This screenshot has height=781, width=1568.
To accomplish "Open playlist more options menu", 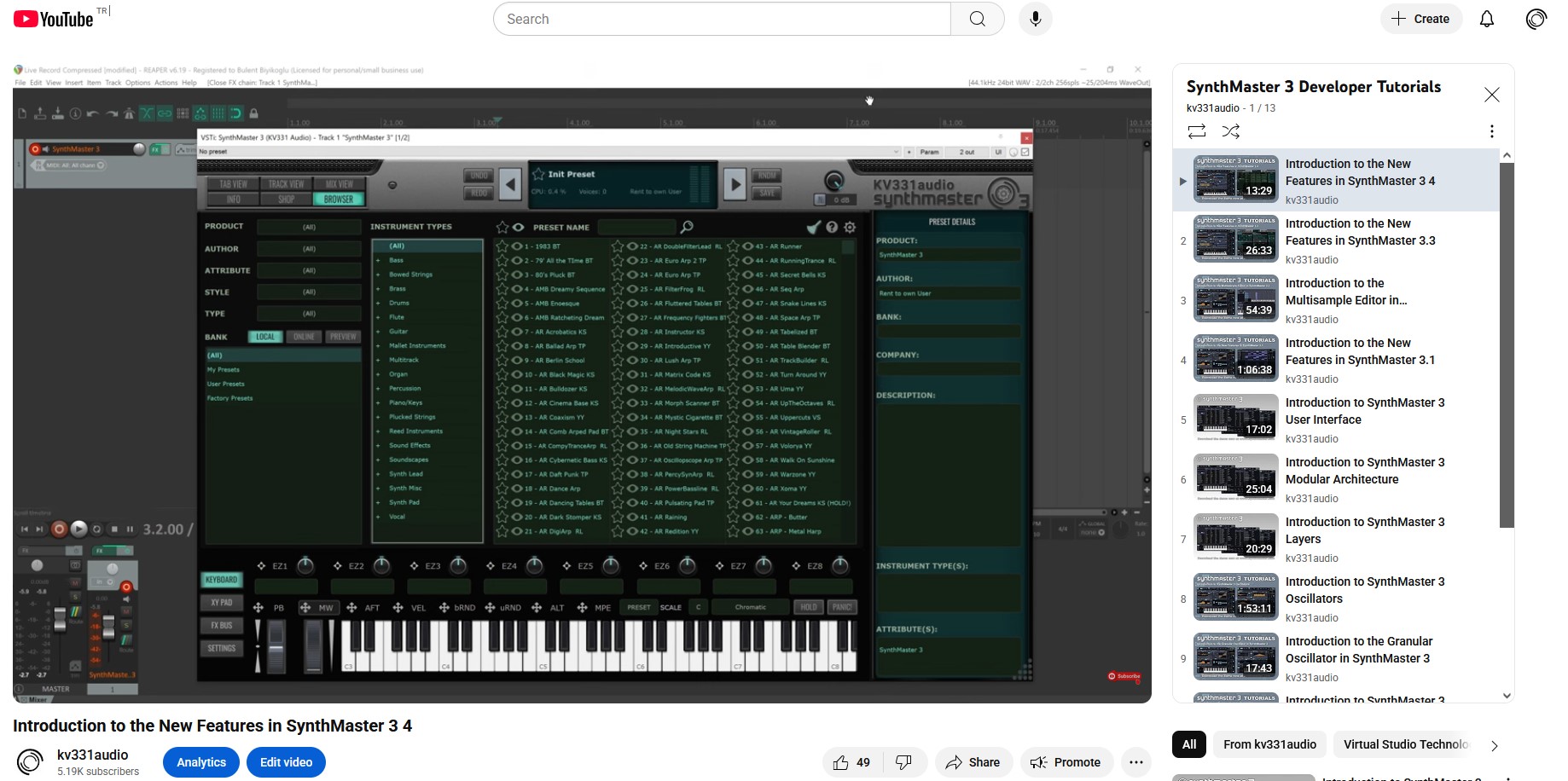I will coord(1491,131).
